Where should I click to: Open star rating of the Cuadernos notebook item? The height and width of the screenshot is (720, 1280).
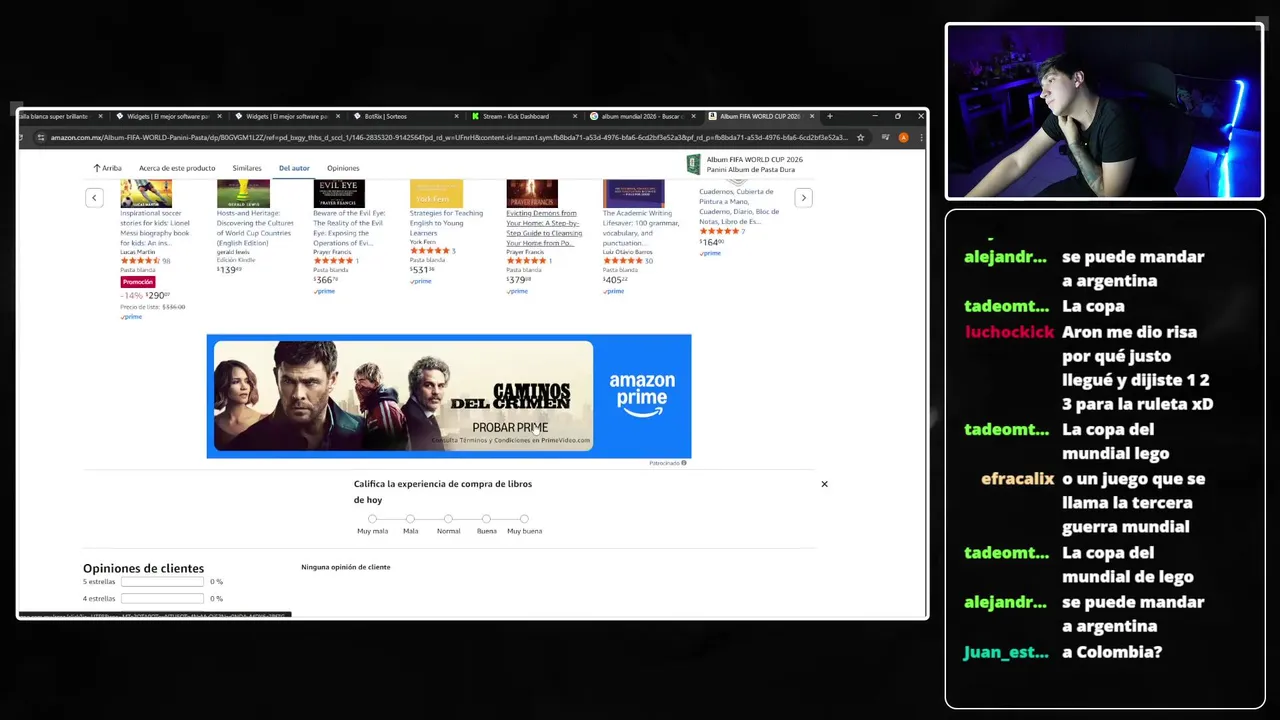[x=718, y=231]
